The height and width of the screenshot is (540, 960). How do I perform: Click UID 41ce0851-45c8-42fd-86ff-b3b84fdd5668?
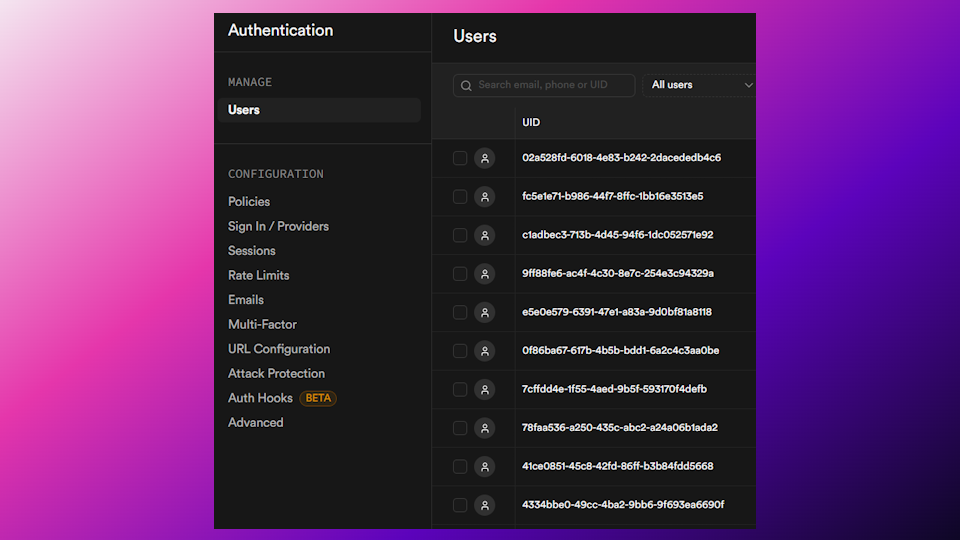(x=617, y=466)
